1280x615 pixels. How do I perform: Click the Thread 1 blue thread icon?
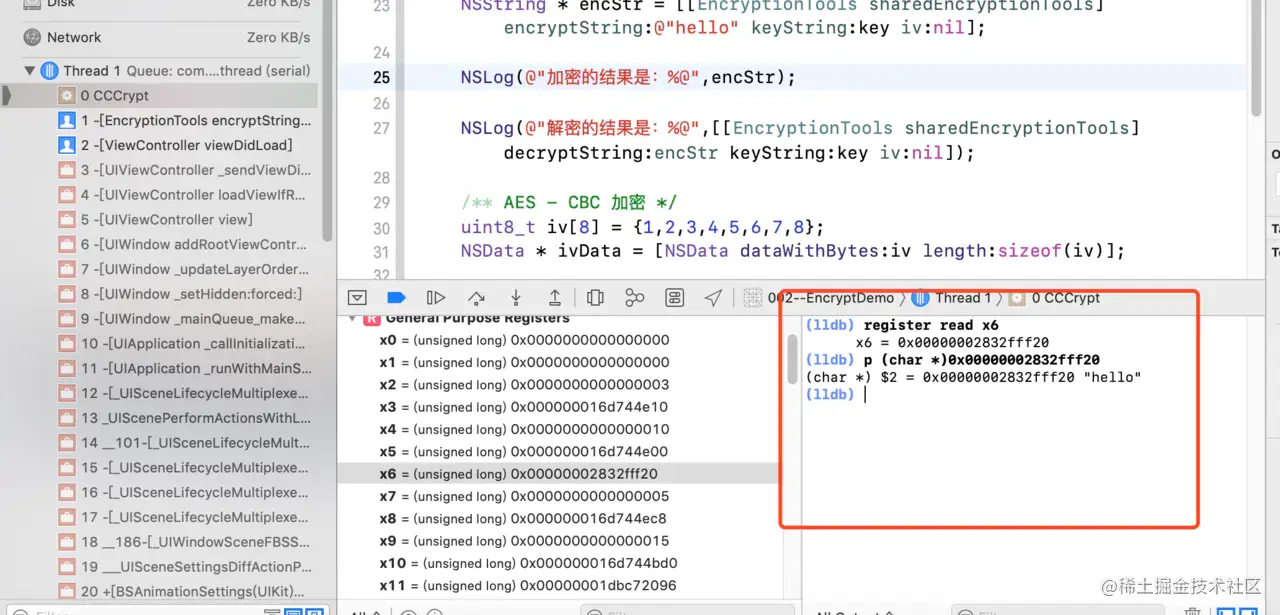49,71
